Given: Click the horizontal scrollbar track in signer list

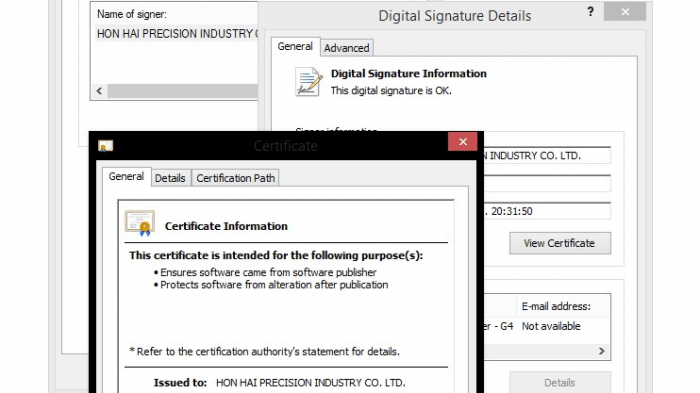Looking at the screenshot, I should tap(183, 91).
